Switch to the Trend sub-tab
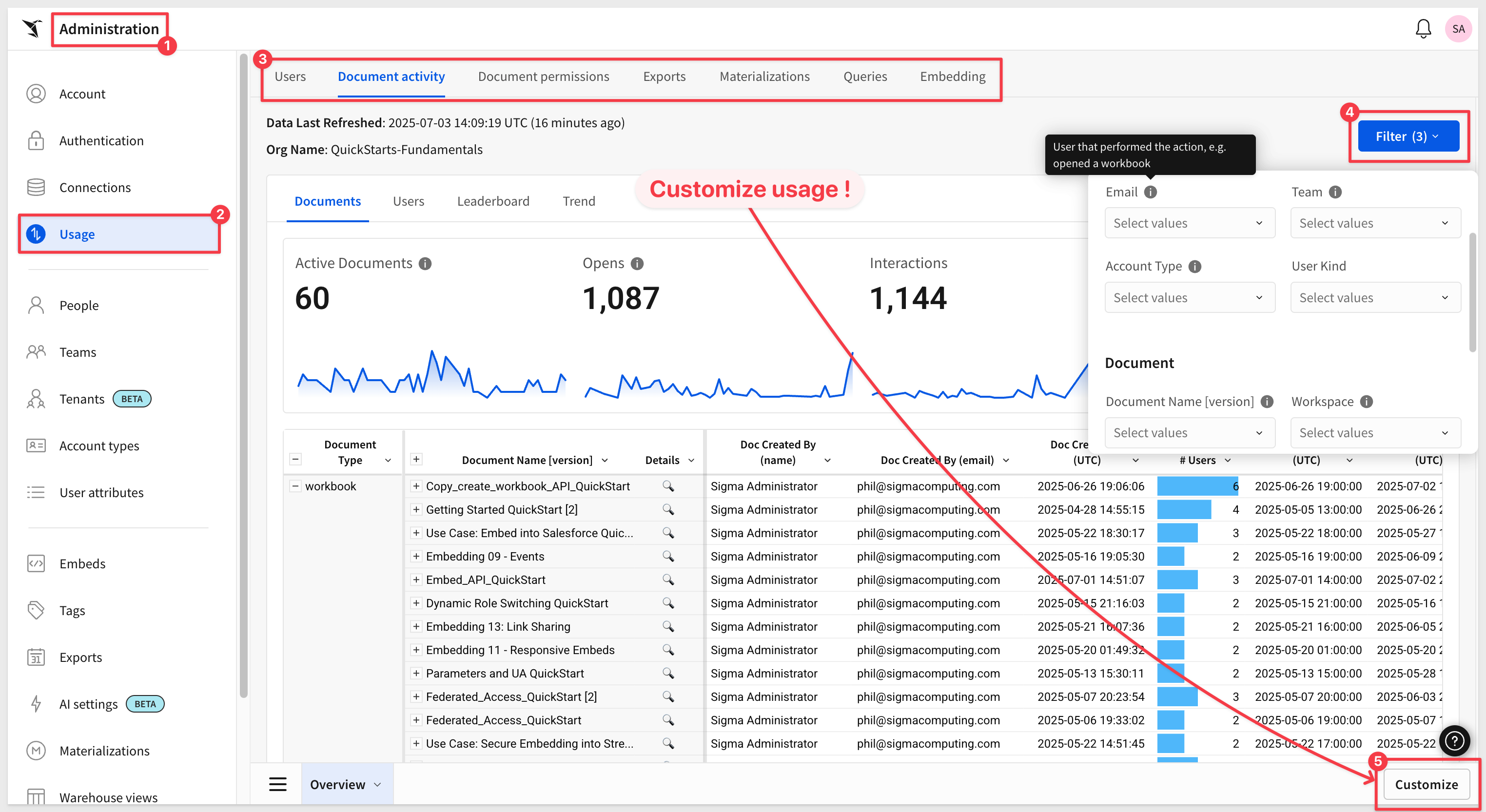The height and width of the screenshot is (812, 1486). (579, 201)
